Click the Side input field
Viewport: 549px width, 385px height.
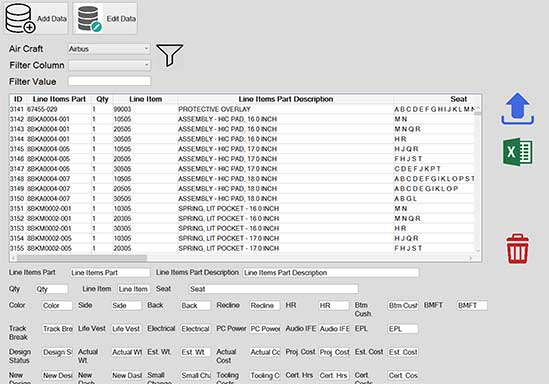point(126,306)
